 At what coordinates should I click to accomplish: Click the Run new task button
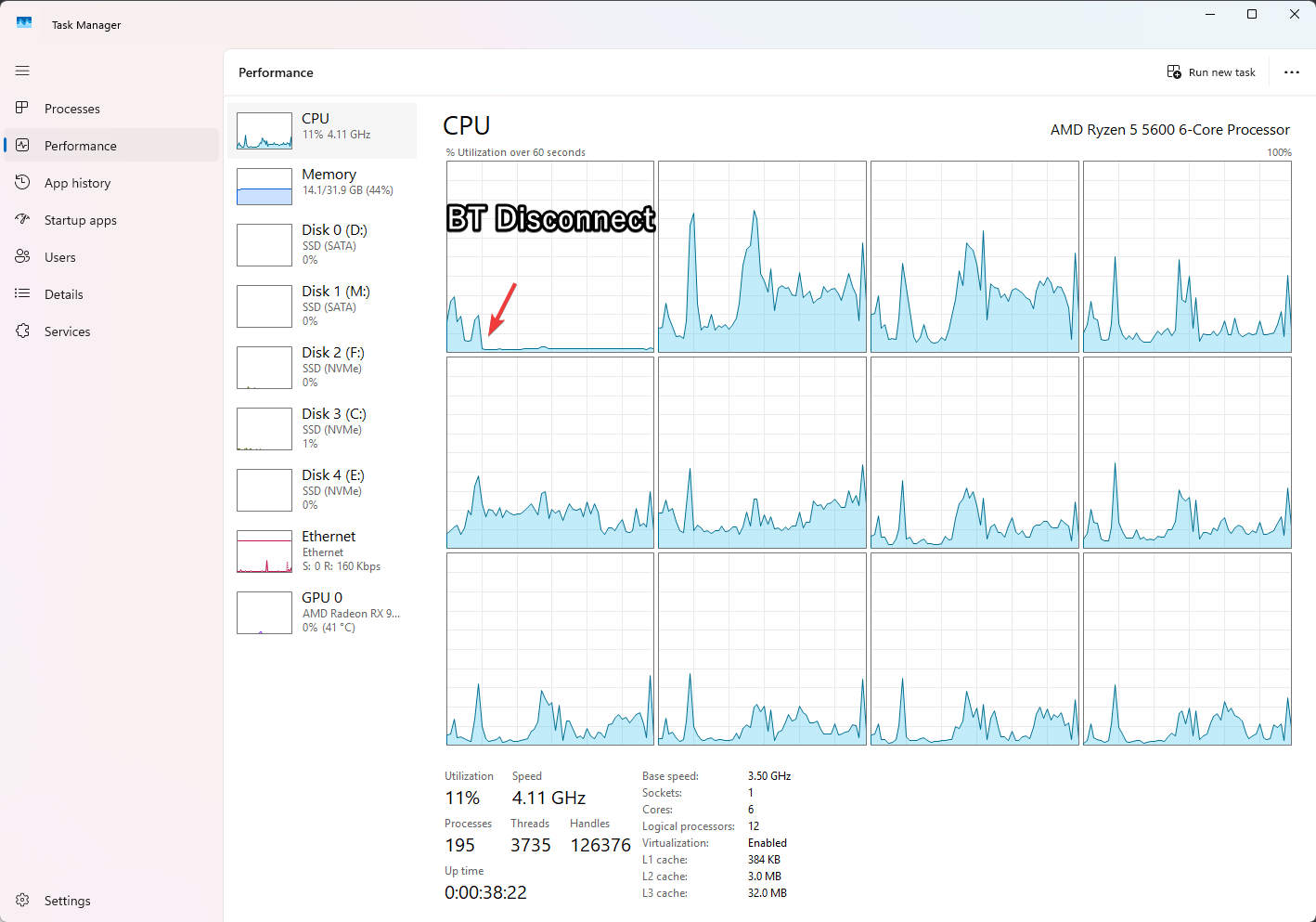click(x=1211, y=72)
